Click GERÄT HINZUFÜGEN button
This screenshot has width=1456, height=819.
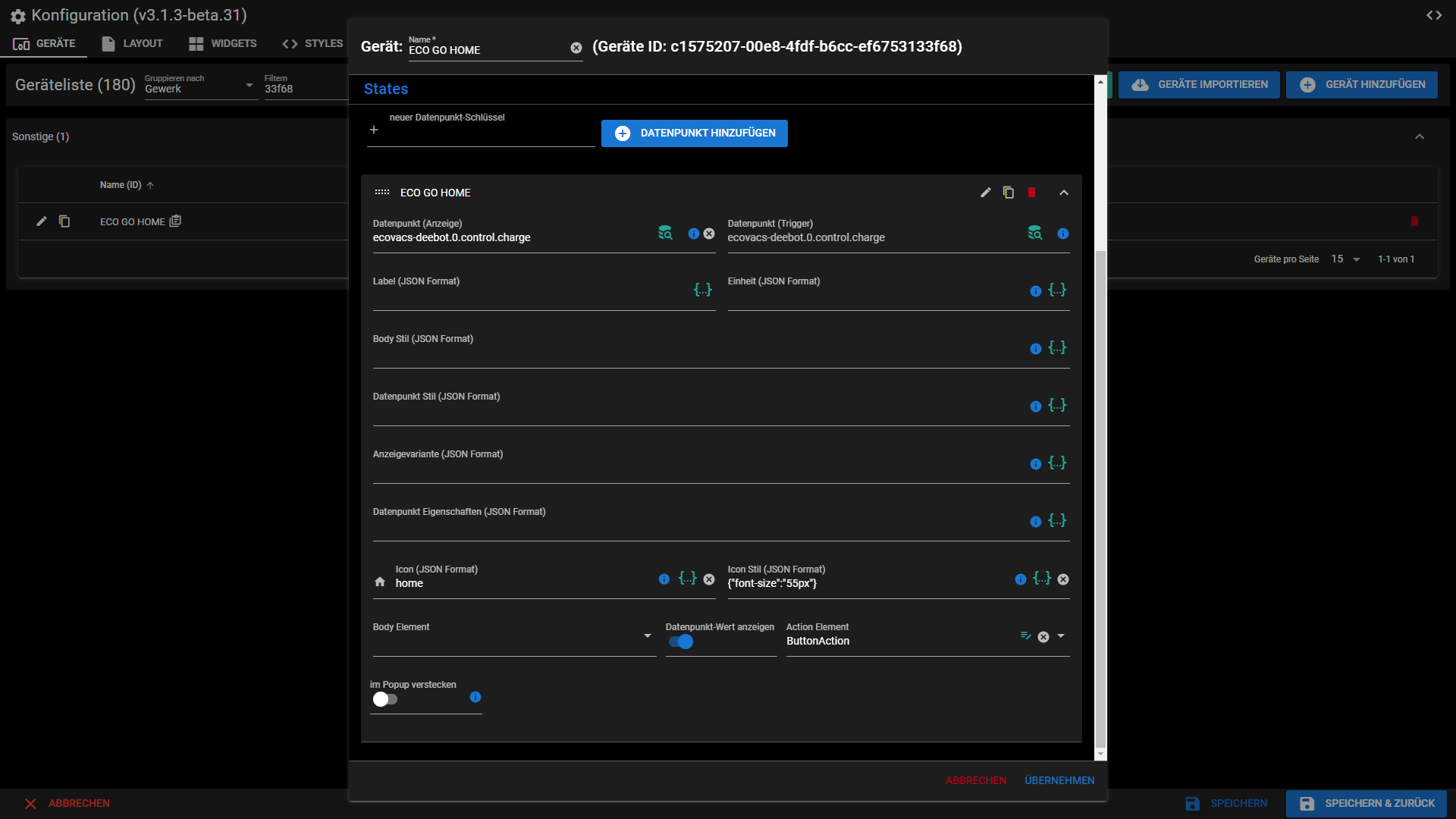[x=1361, y=85]
